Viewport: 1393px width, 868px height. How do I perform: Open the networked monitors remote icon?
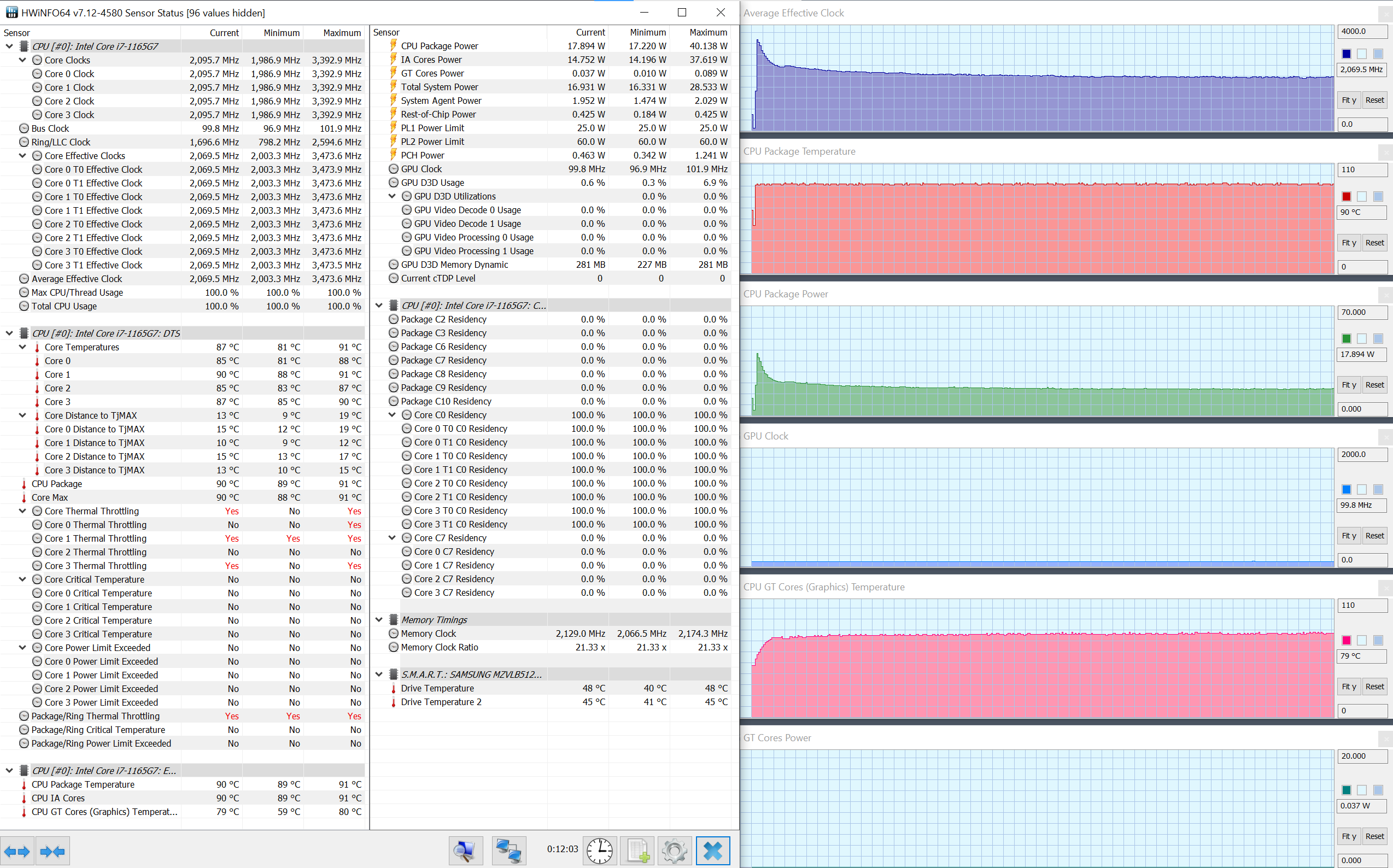coord(508,850)
